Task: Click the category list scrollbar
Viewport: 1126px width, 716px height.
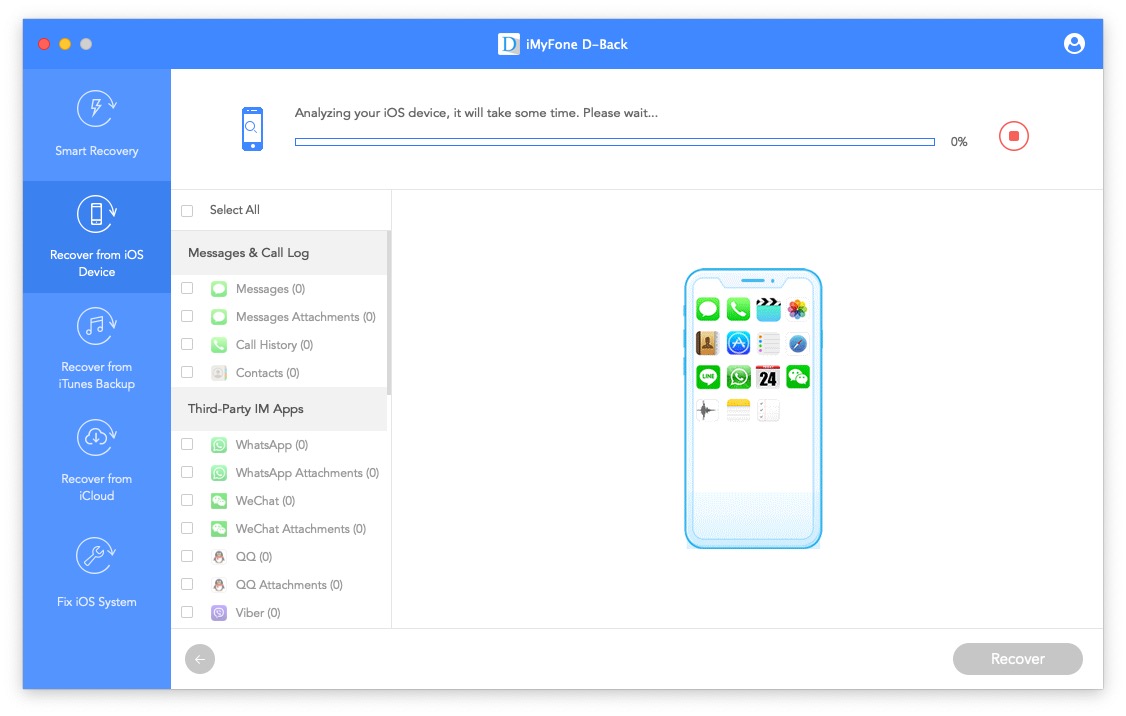Action: click(389, 312)
